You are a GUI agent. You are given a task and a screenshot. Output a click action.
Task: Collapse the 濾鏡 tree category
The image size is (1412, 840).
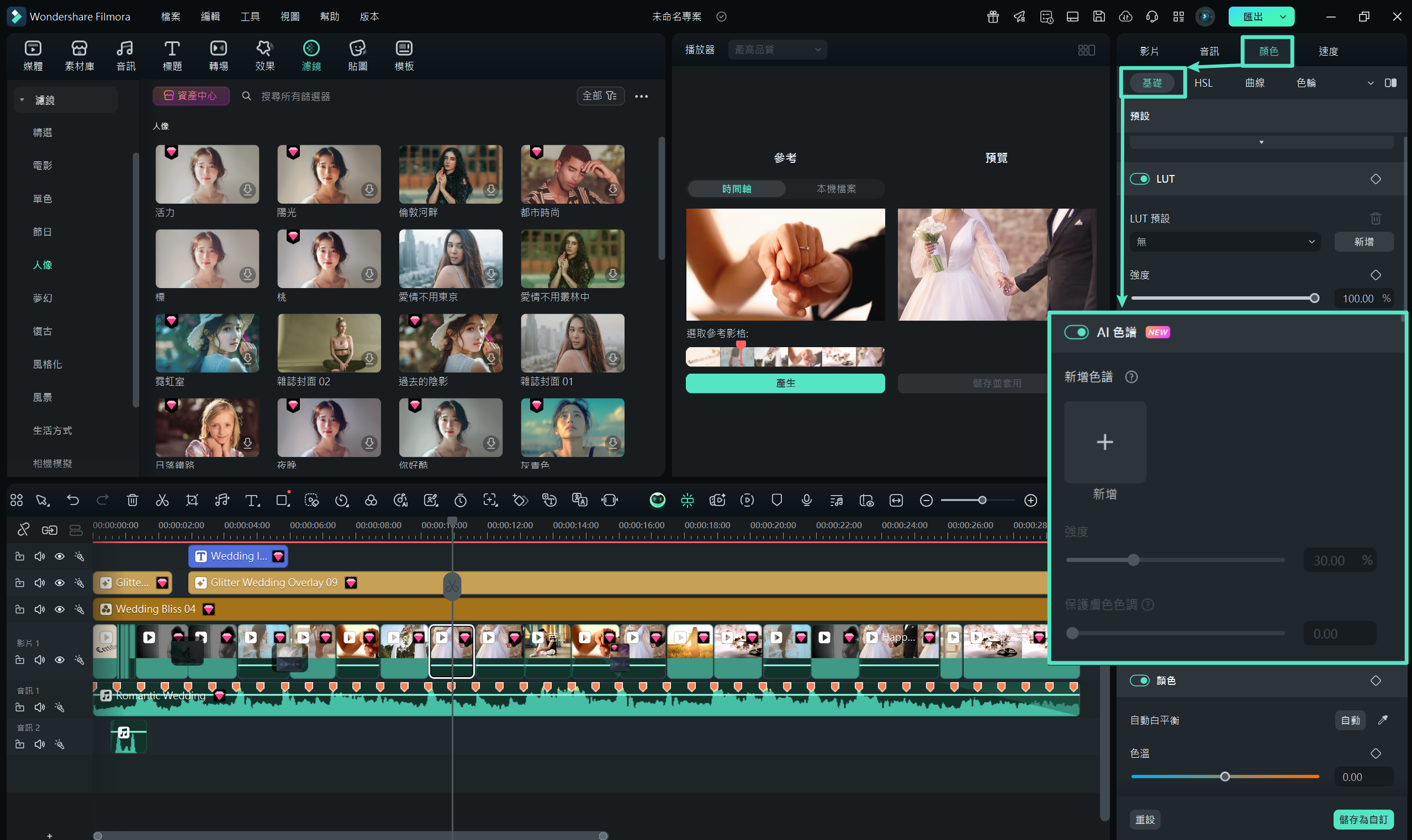(x=22, y=100)
